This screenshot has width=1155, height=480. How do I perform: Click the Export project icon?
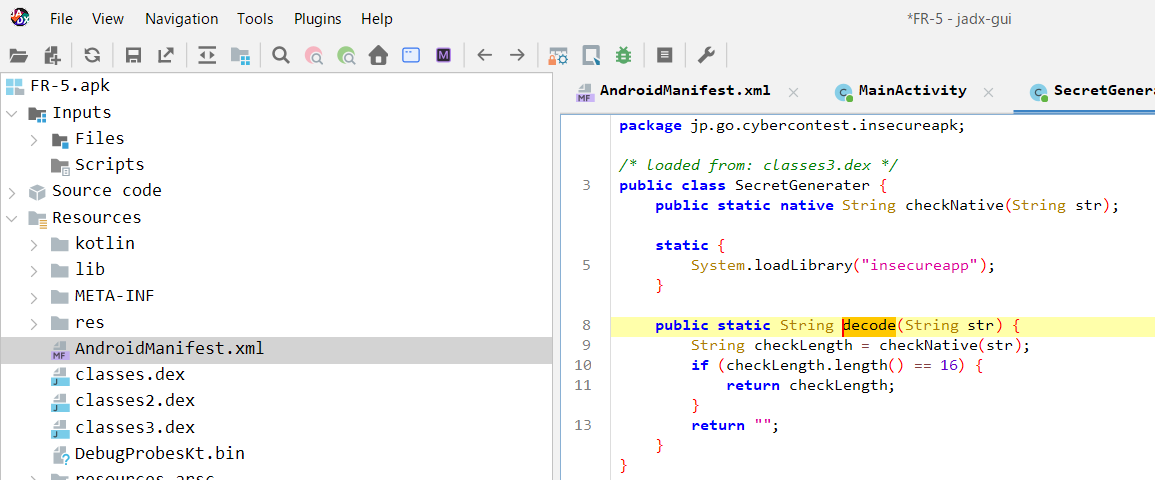point(166,54)
